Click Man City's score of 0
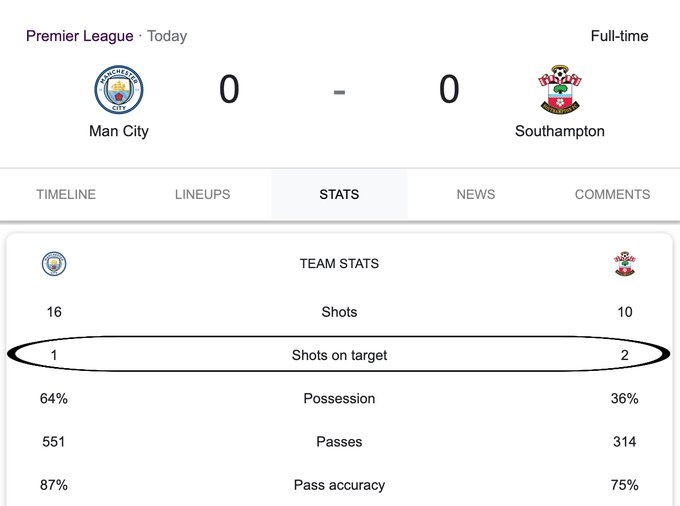The width and height of the screenshot is (680, 506). tap(229, 89)
